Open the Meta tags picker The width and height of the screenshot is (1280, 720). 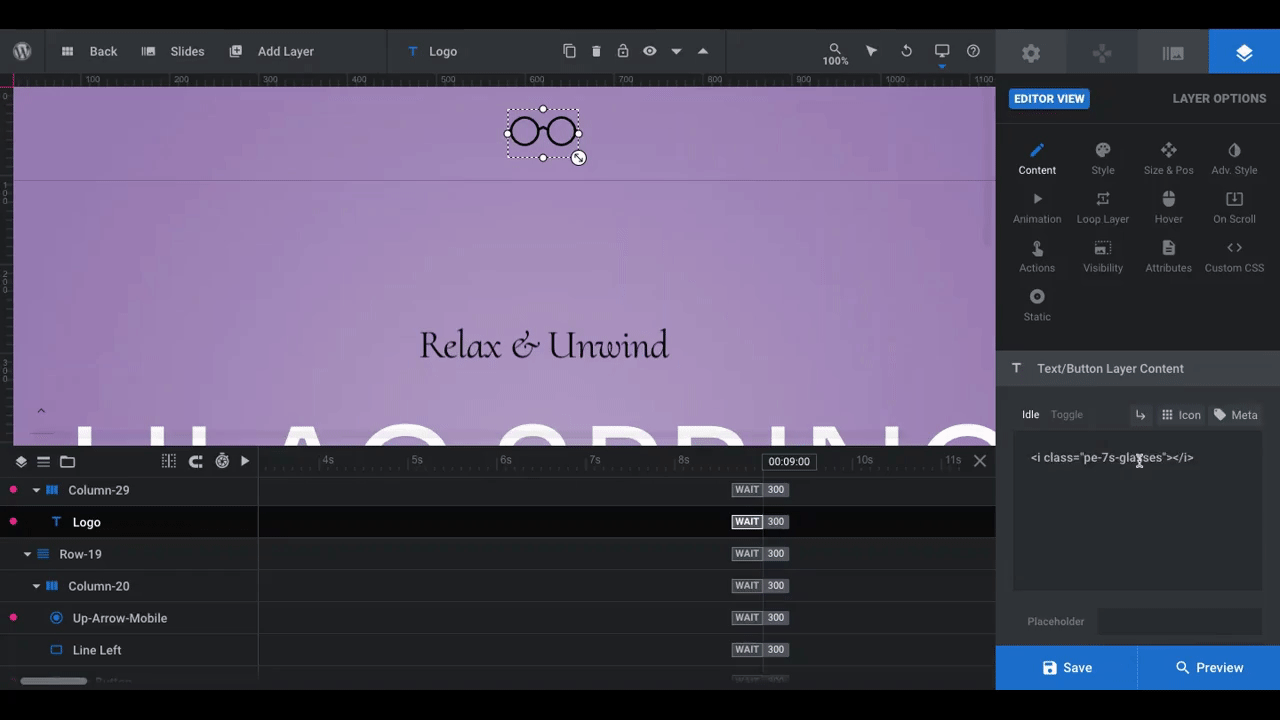[x=1235, y=415]
